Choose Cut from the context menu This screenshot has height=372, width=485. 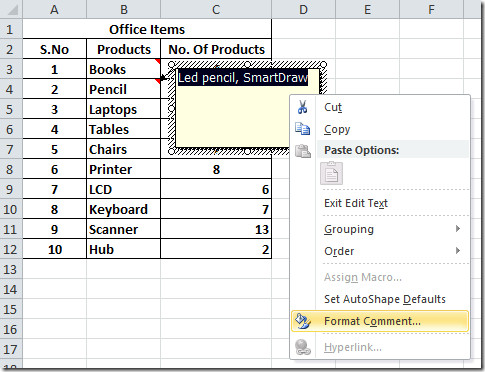[380, 107]
